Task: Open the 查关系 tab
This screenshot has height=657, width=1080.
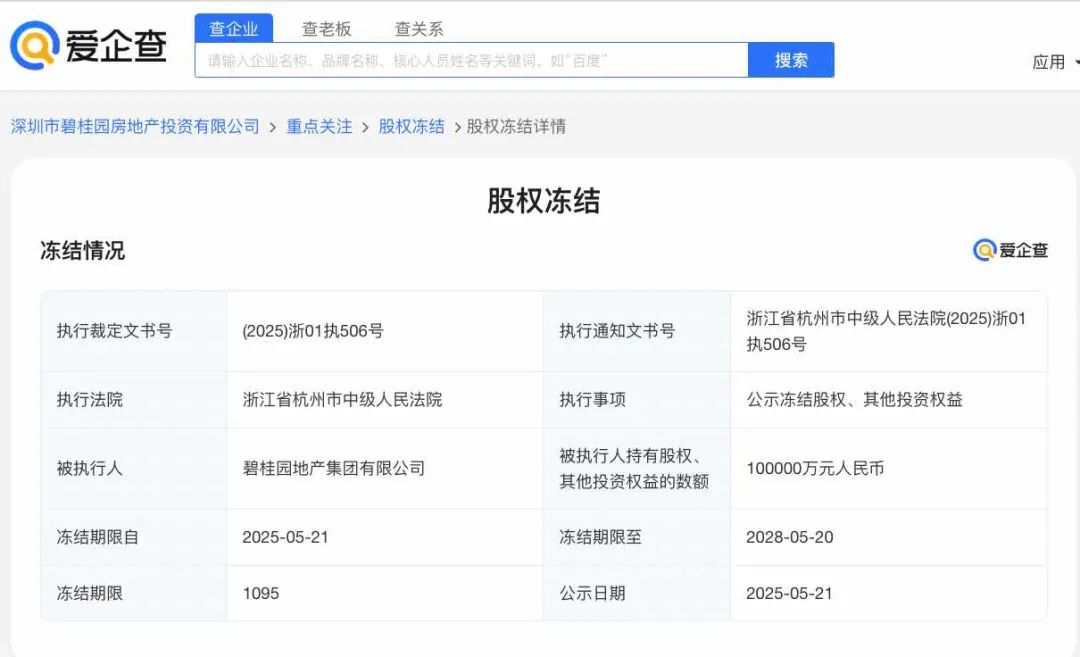Action: coord(419,29)
